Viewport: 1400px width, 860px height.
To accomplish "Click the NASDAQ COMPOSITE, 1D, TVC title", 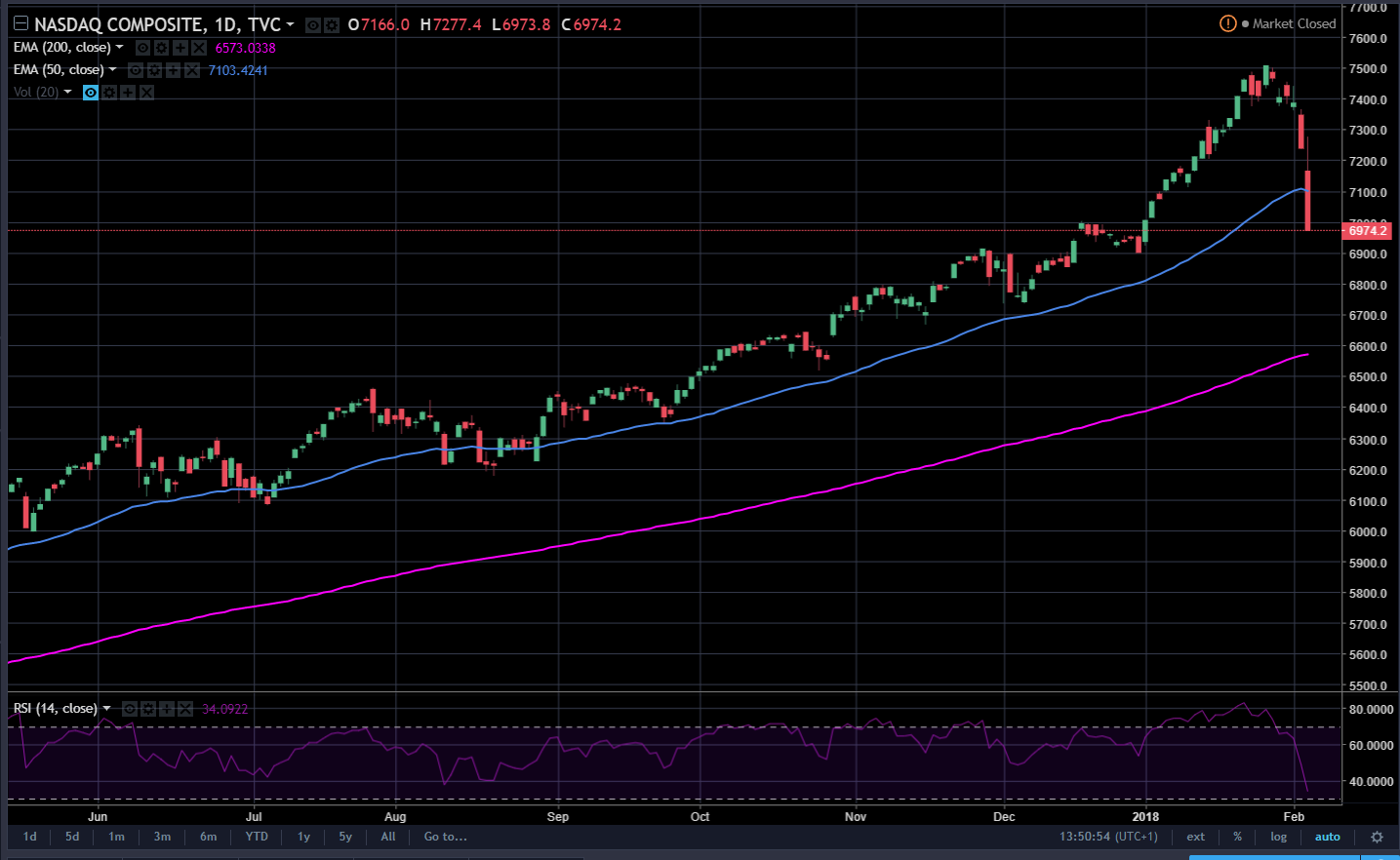I will coord(157,24).
